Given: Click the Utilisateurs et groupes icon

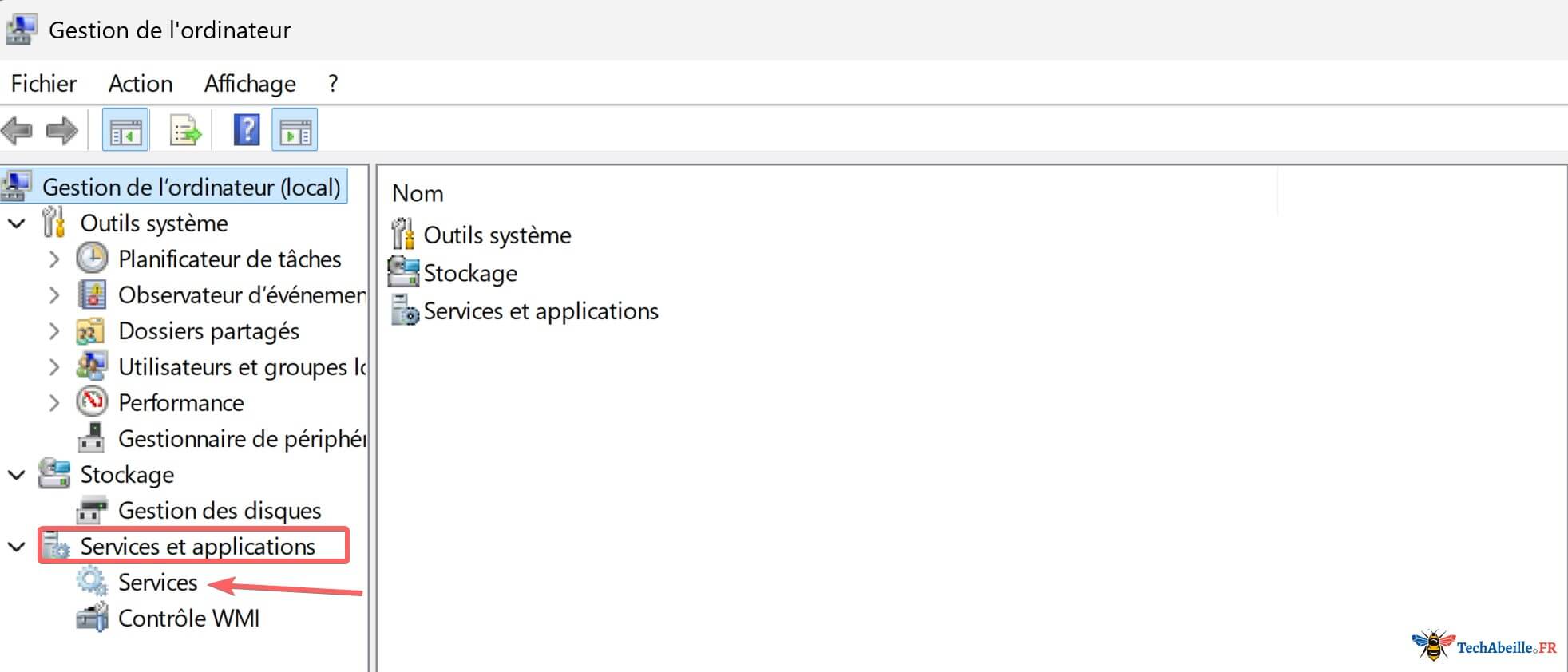Looking at the screenshot, I should (x=92, y=366).
